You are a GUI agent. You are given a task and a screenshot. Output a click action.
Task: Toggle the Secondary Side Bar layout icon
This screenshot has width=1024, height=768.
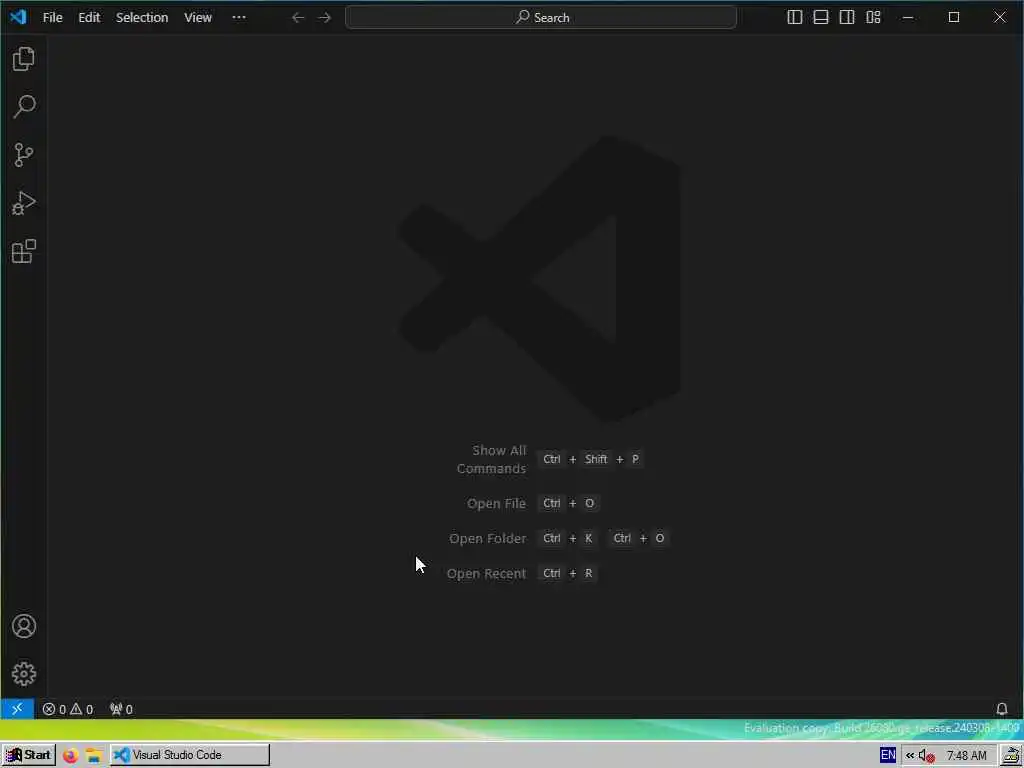click(x=847, y=18)
